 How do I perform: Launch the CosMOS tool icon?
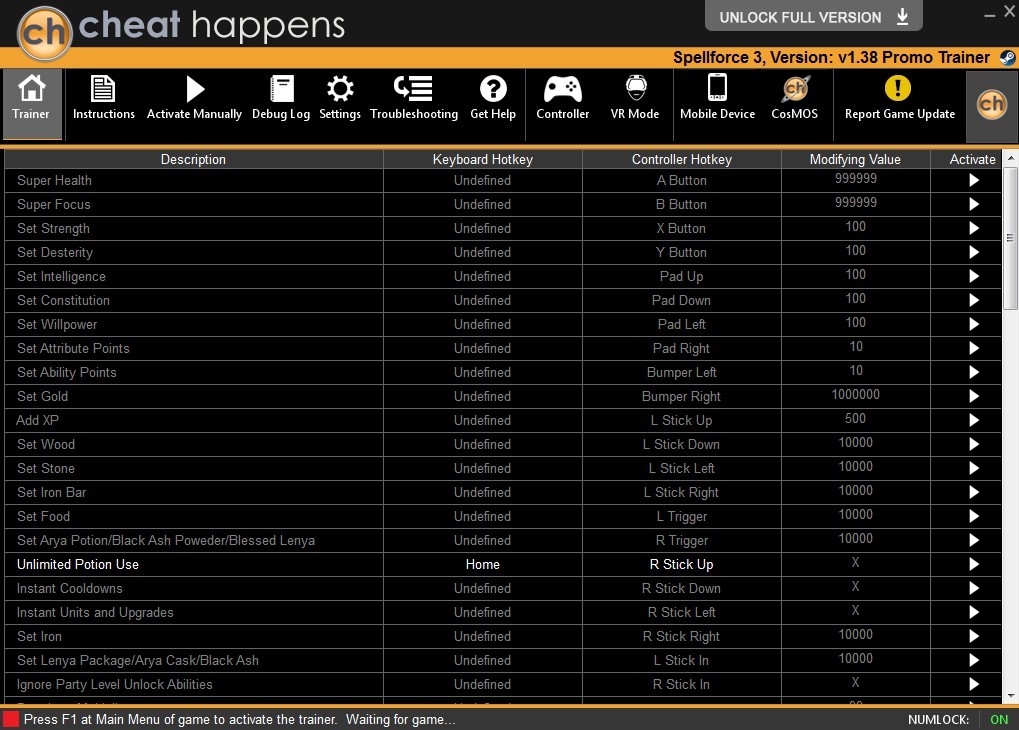click(795, 89)
